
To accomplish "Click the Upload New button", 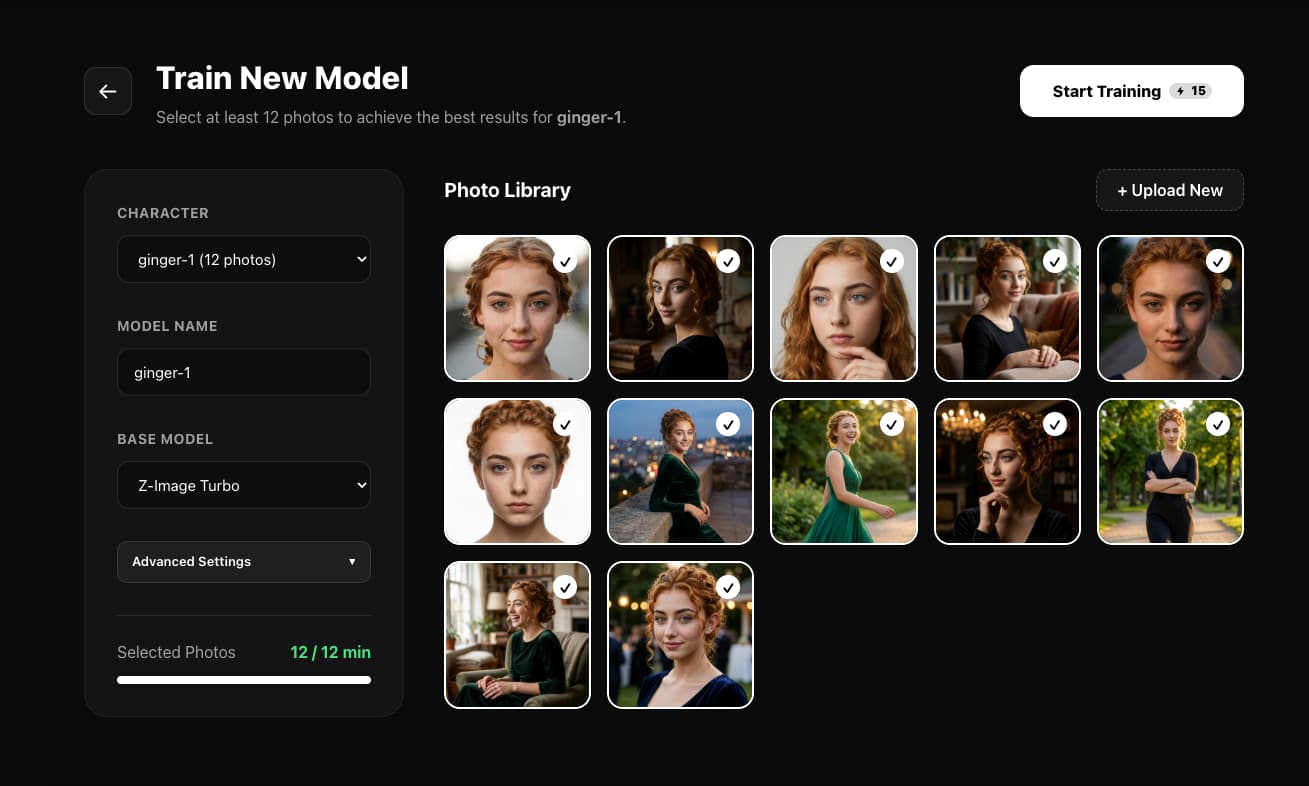I will pos(1169,190).
